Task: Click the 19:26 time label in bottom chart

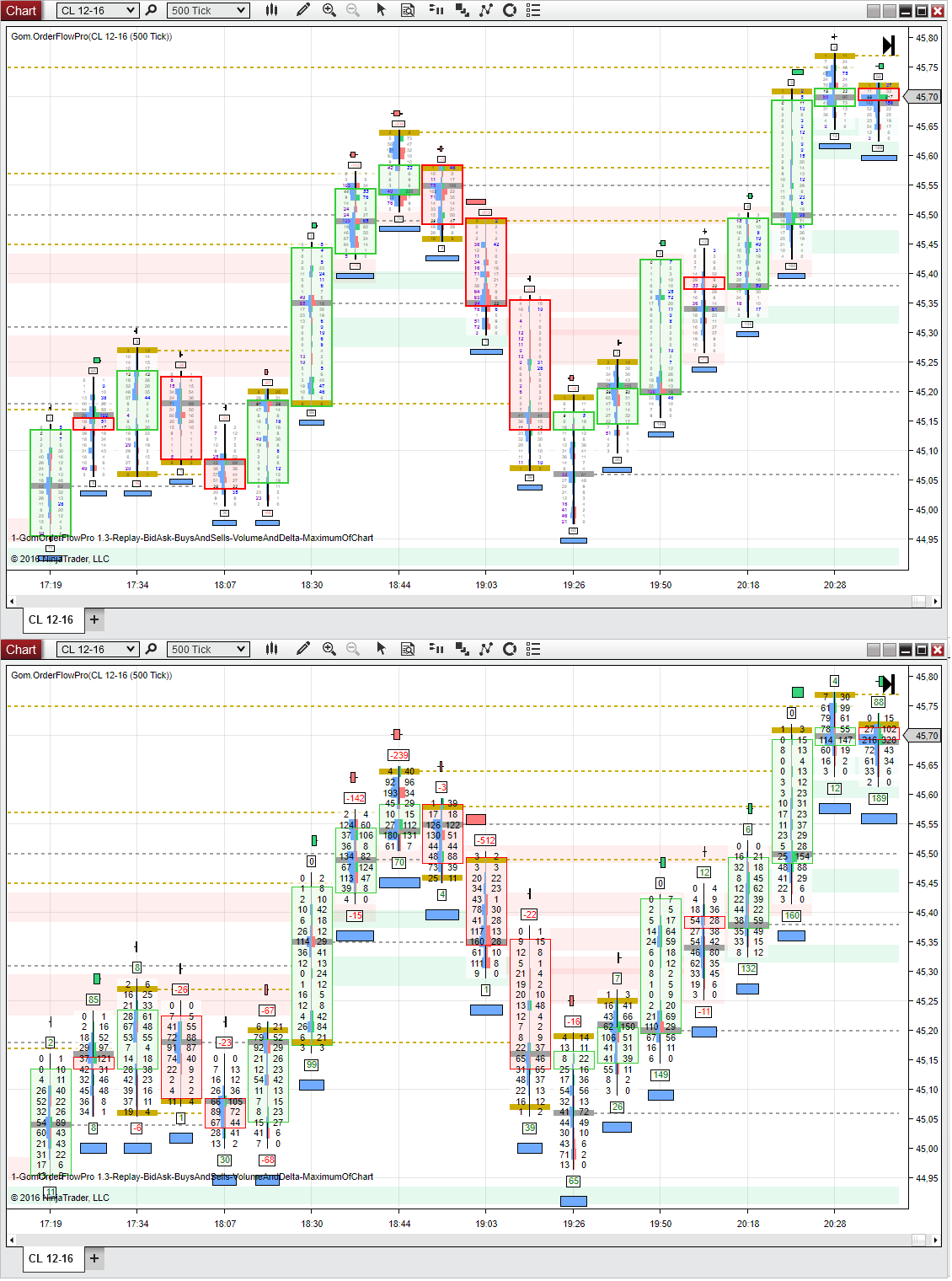Action: click(x=574, y=1224)
